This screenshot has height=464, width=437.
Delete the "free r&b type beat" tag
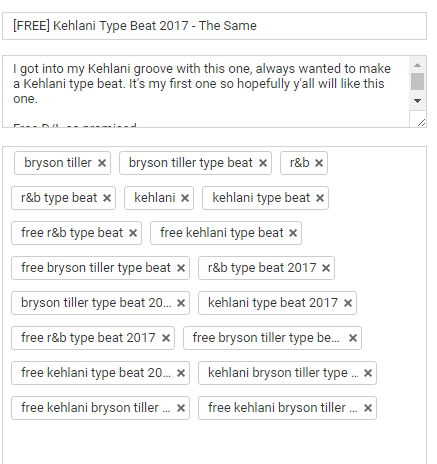(133, 233)
